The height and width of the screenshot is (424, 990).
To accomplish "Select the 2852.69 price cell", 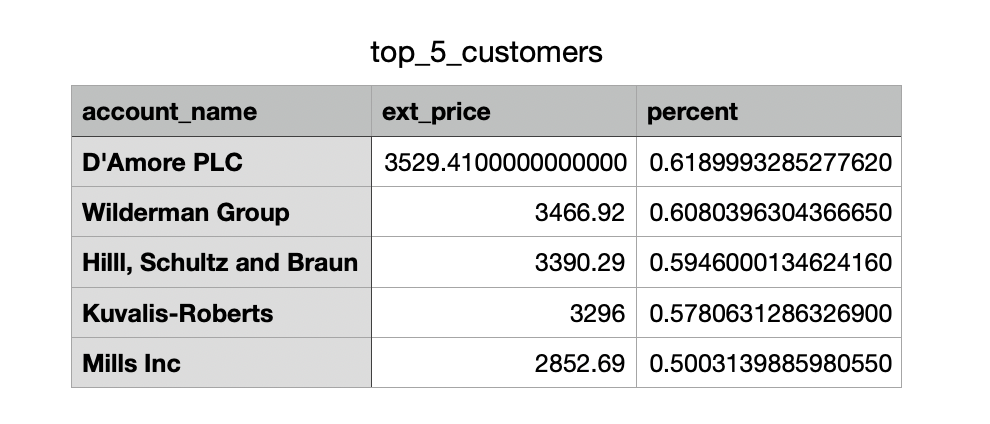I will [x=504, y=363].
